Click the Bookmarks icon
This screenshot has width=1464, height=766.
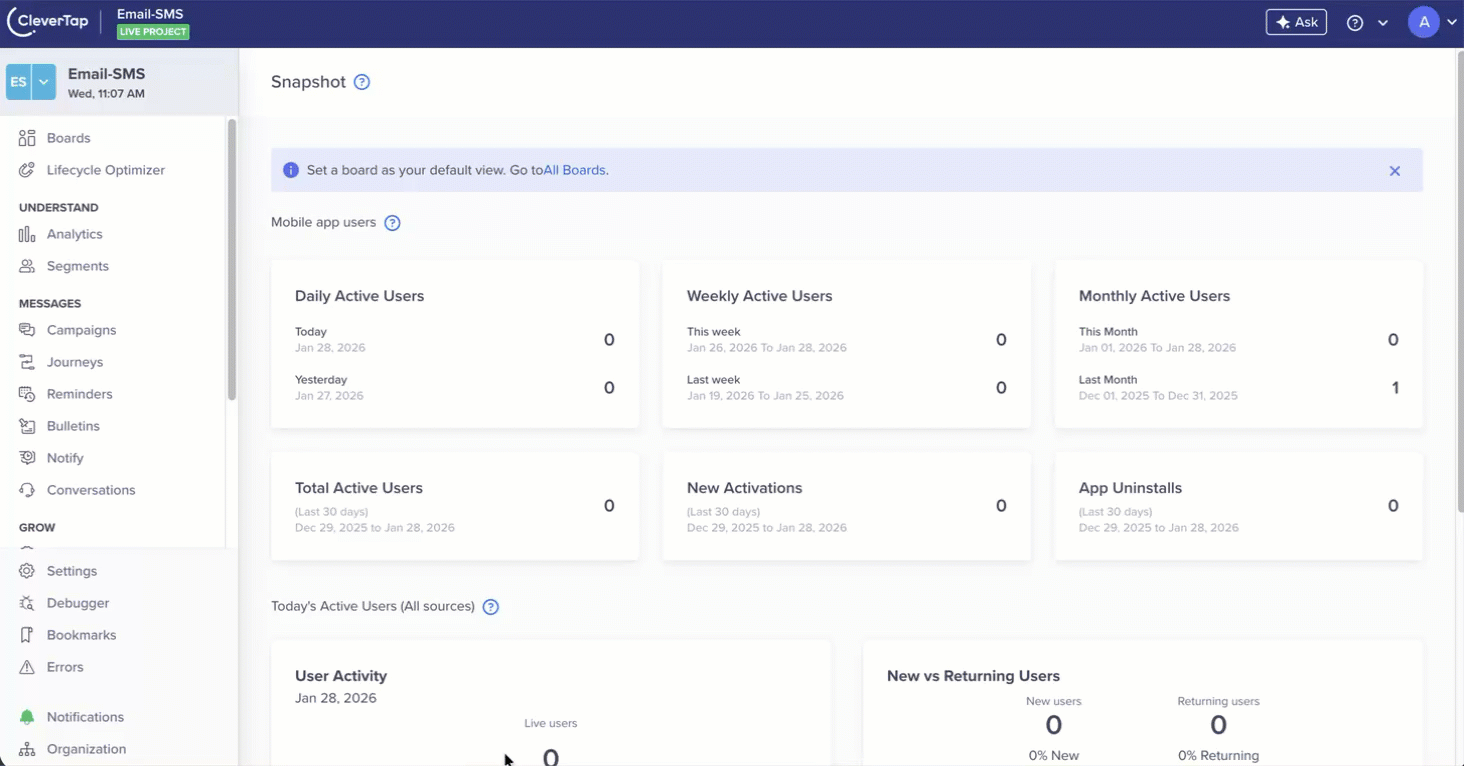point(27,635)
